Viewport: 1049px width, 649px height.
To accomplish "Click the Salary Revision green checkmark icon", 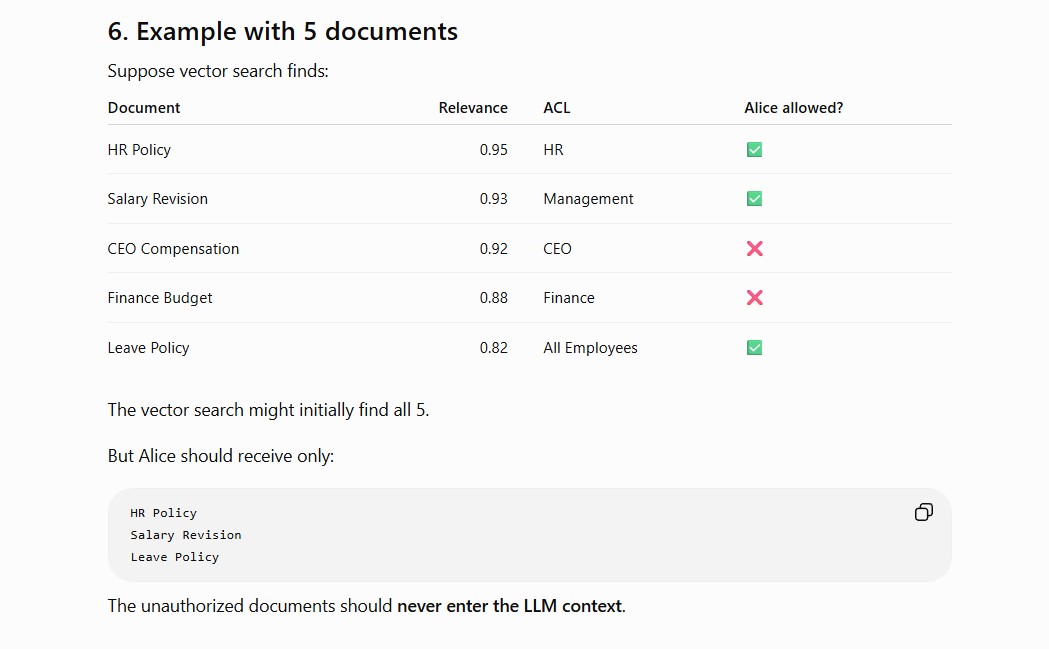I will click(754, 199).
